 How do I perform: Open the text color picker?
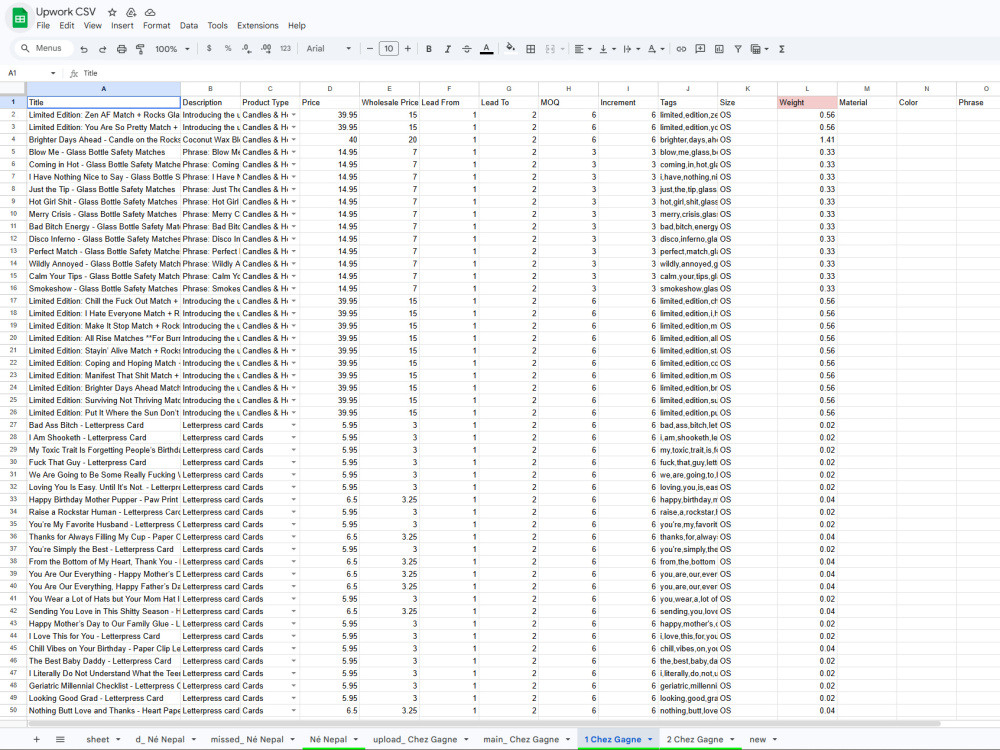pyautogui.click(x=487, y=48)
